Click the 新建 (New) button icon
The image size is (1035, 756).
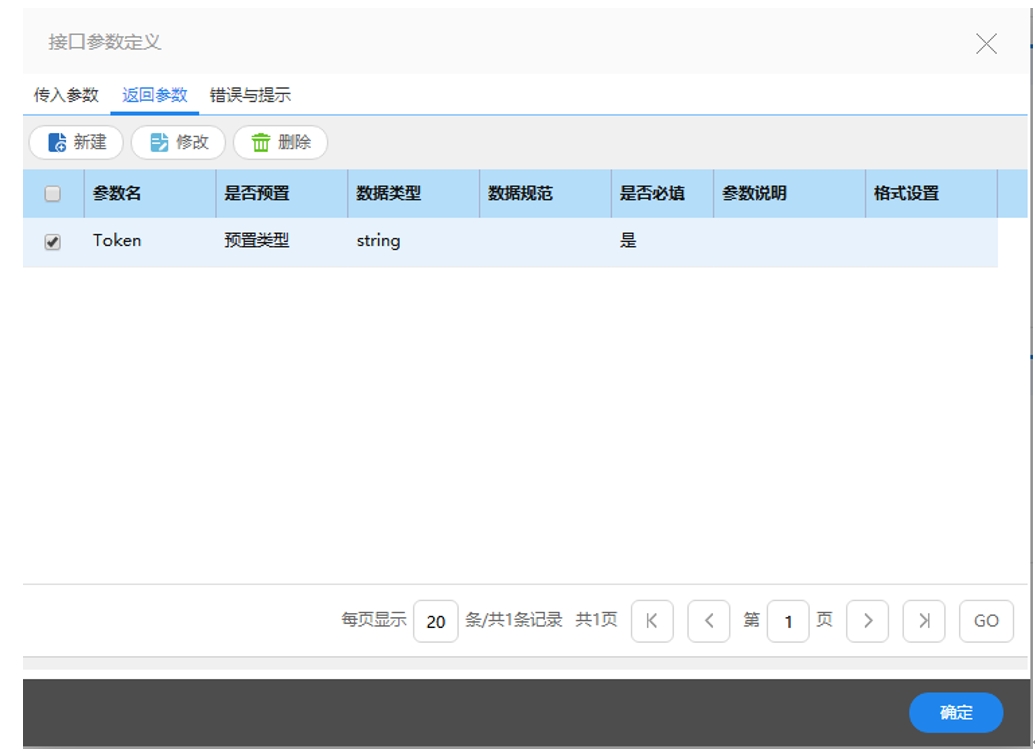[58, 143]
